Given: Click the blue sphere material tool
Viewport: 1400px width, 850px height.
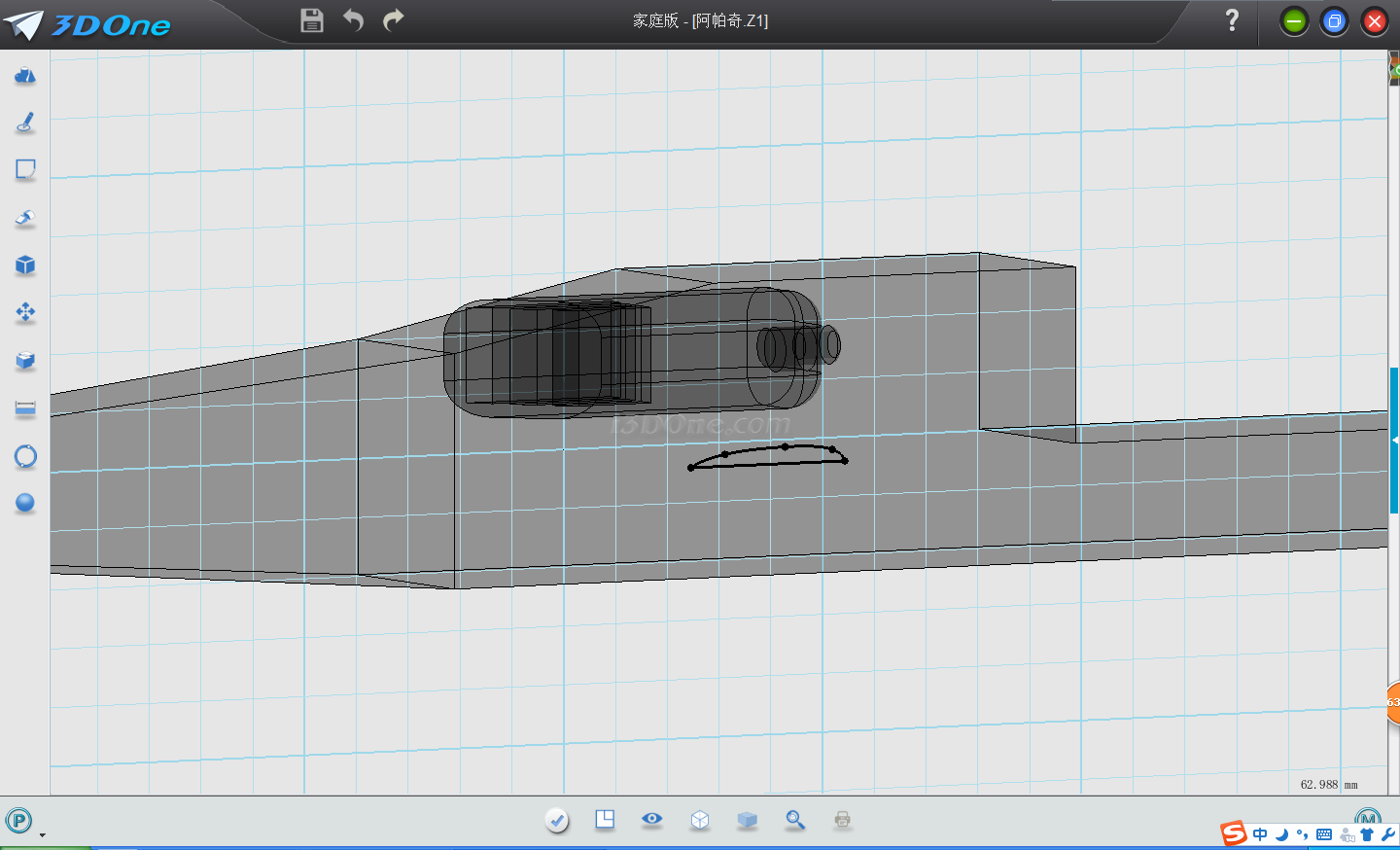Looking at the screenshot, I should (25, 503).
